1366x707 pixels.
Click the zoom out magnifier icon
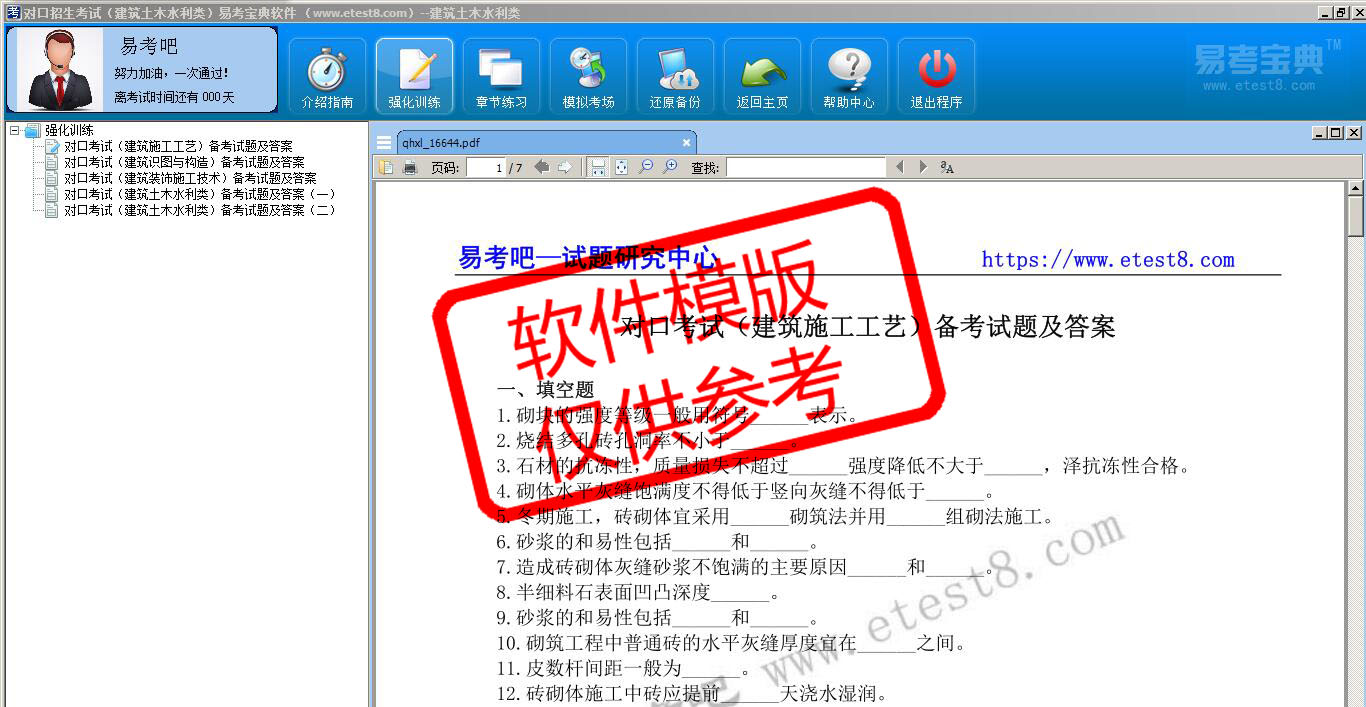(646, 168)
